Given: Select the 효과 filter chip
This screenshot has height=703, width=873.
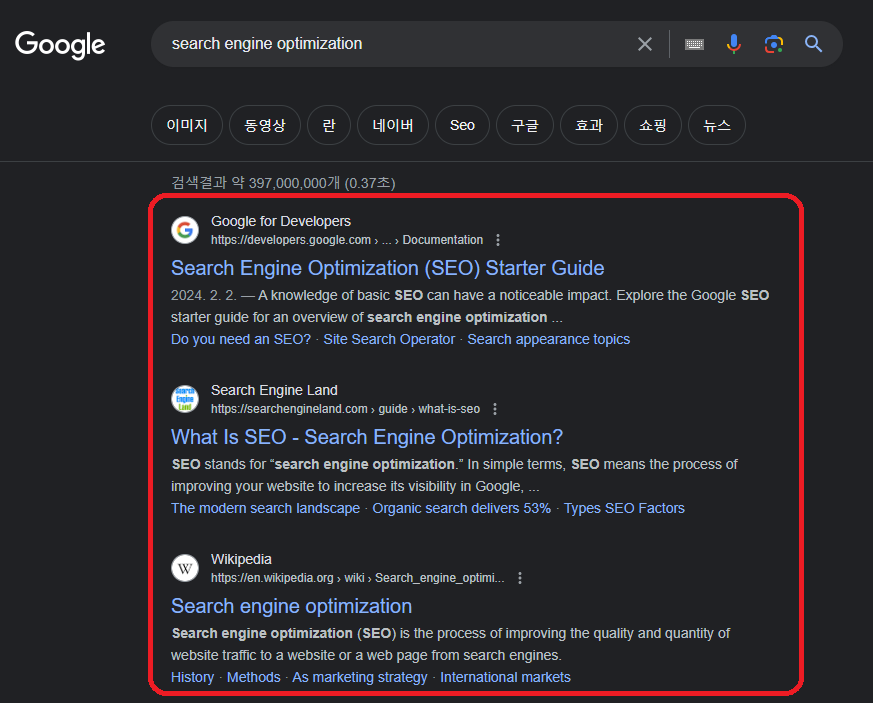Looking at the screenshot, I should click(589, 125).
